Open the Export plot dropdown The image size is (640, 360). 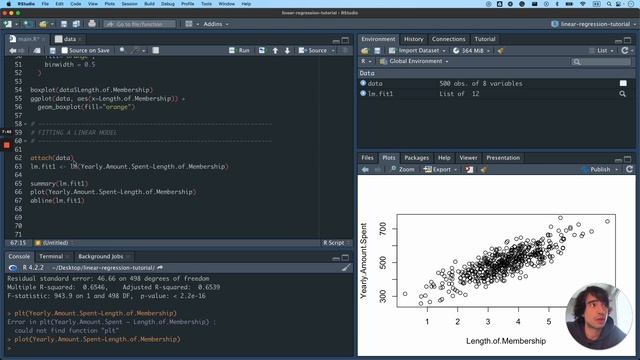coord(440,169)
